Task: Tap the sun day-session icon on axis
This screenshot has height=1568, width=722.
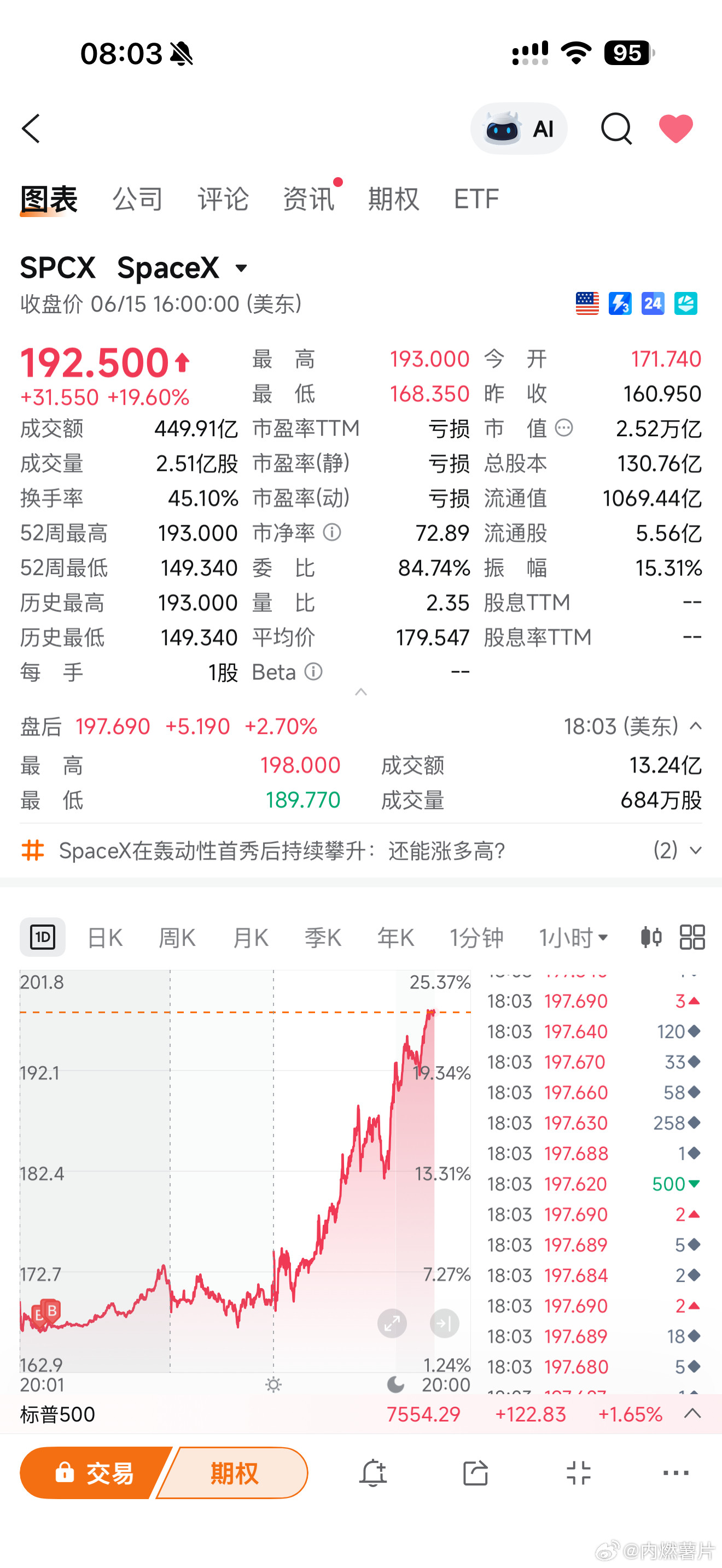Action: click(x=273, y=1385)
